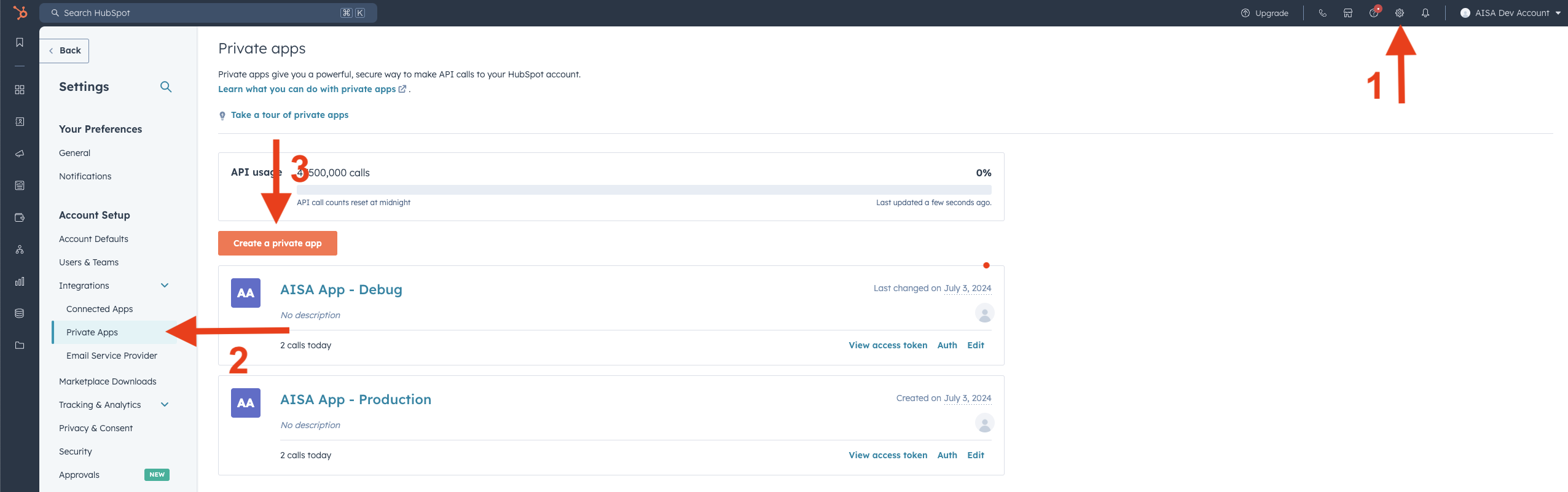Click Create a private app
This screenshot has height=492, width=1568.
click(x=278, y=243)
